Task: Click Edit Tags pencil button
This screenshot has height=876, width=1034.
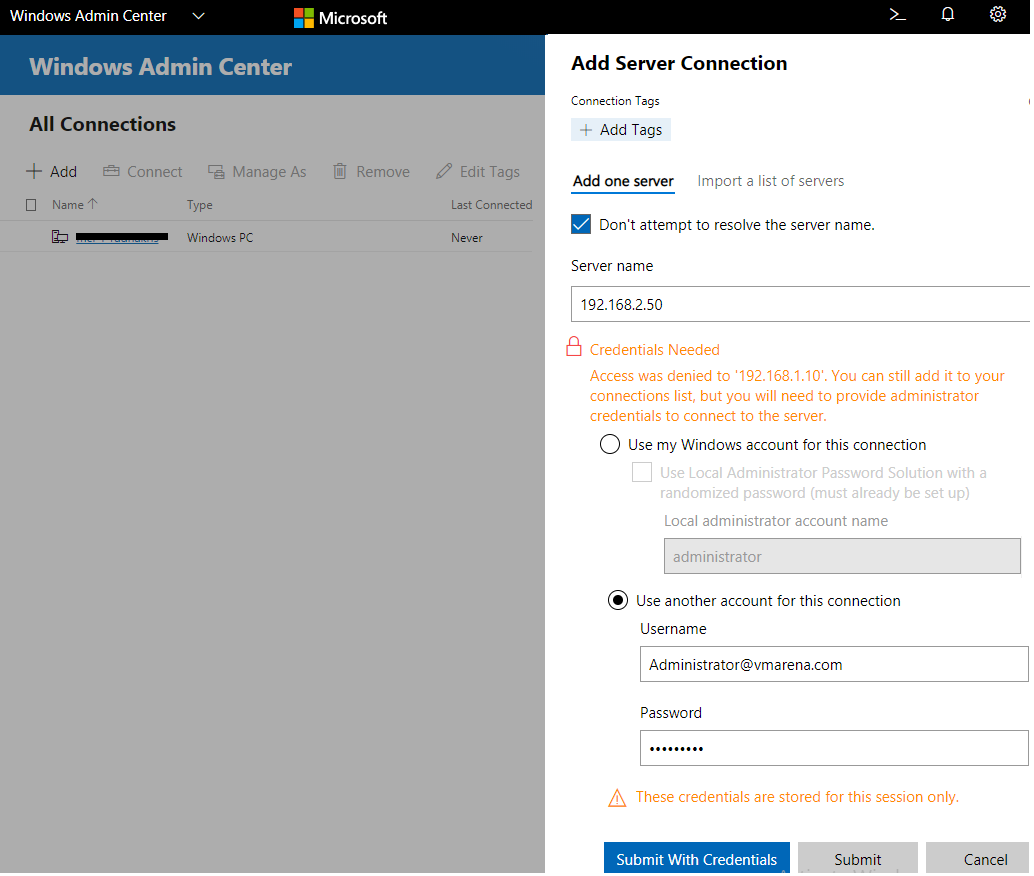Action: click(x=478, y=172)
